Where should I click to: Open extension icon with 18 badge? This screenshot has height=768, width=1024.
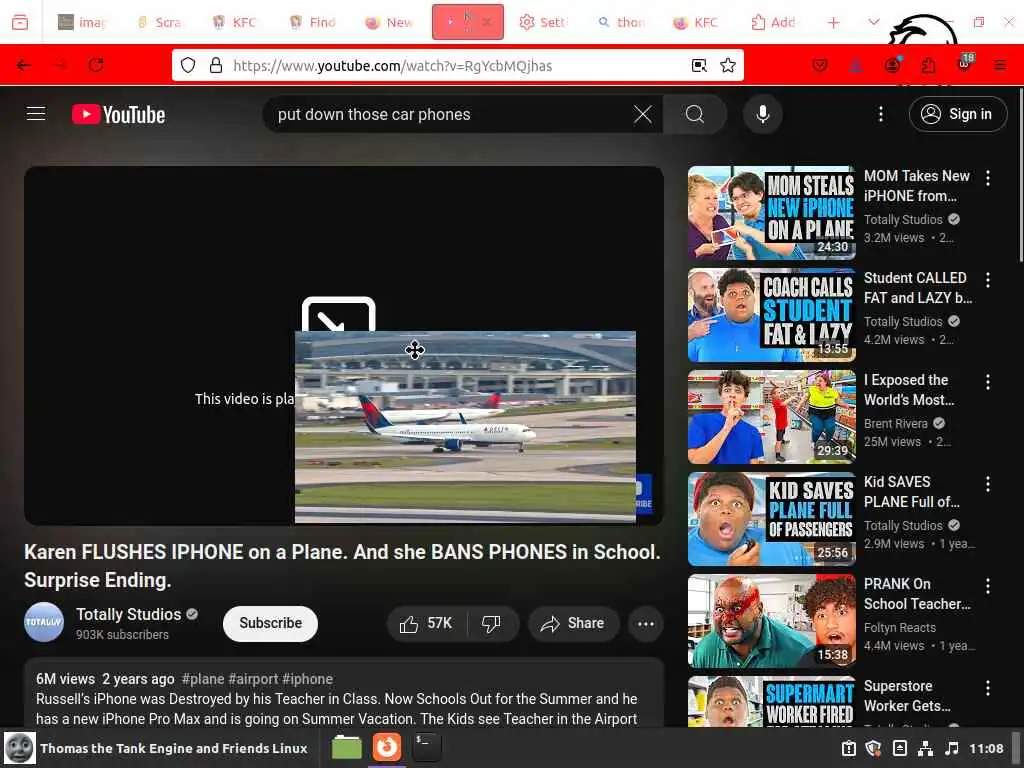pyautogui.click(x=965, y=64)
